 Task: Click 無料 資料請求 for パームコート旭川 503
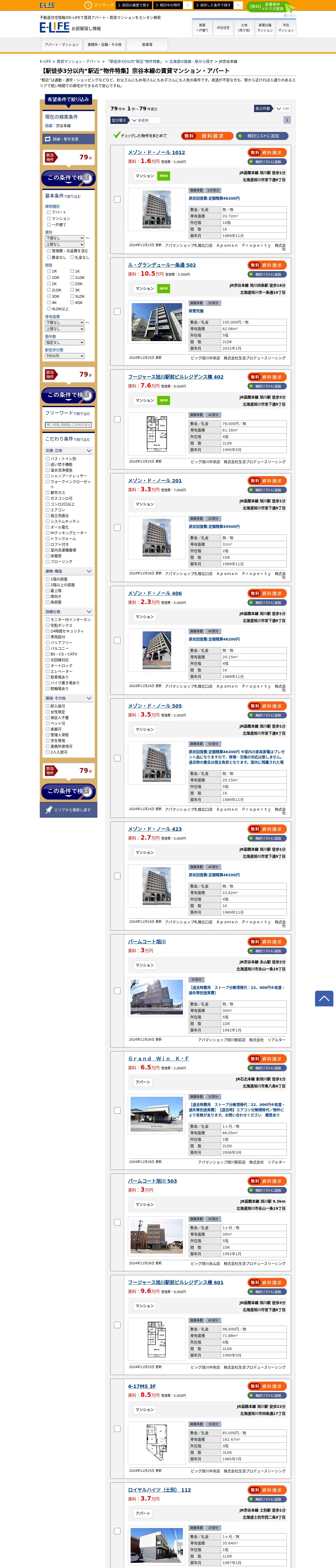[267, 1181]
